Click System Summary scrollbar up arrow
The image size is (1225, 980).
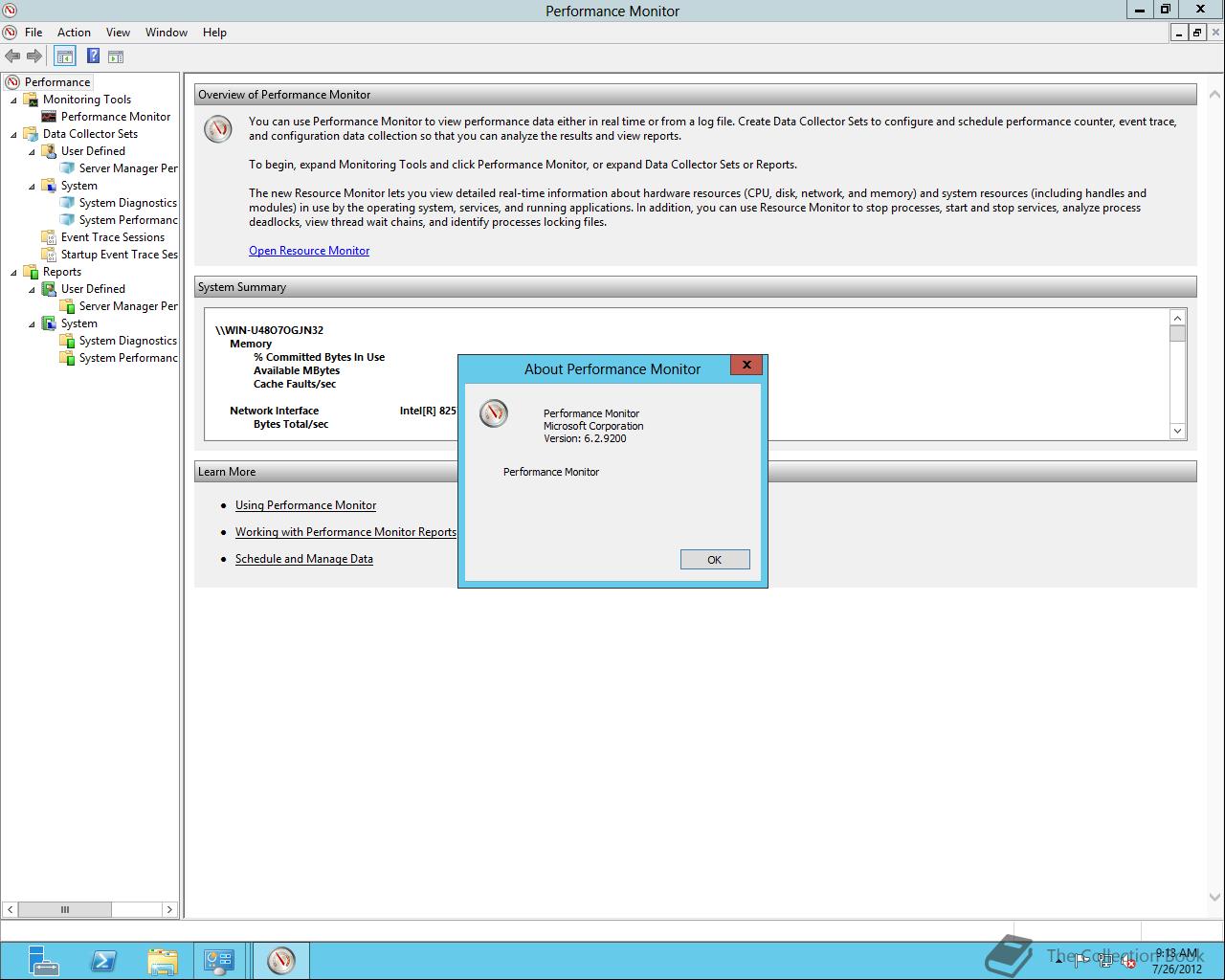pos(1178,318)
